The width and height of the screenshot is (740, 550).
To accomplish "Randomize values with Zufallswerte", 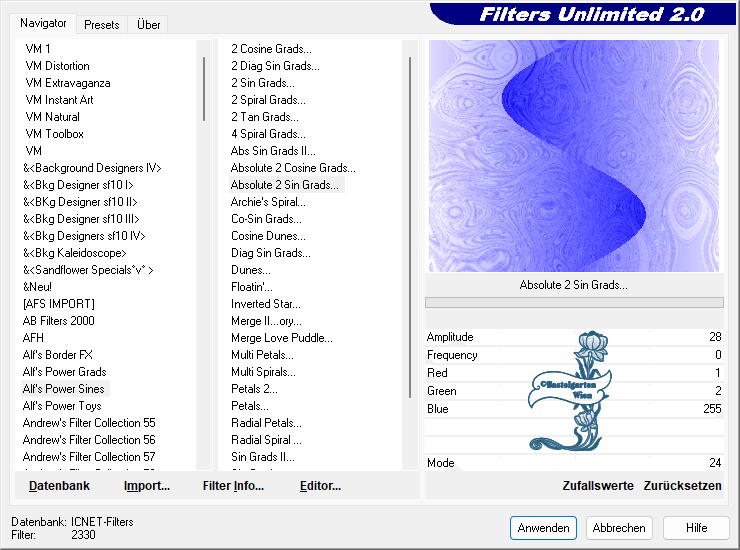I will click(598, 486).
